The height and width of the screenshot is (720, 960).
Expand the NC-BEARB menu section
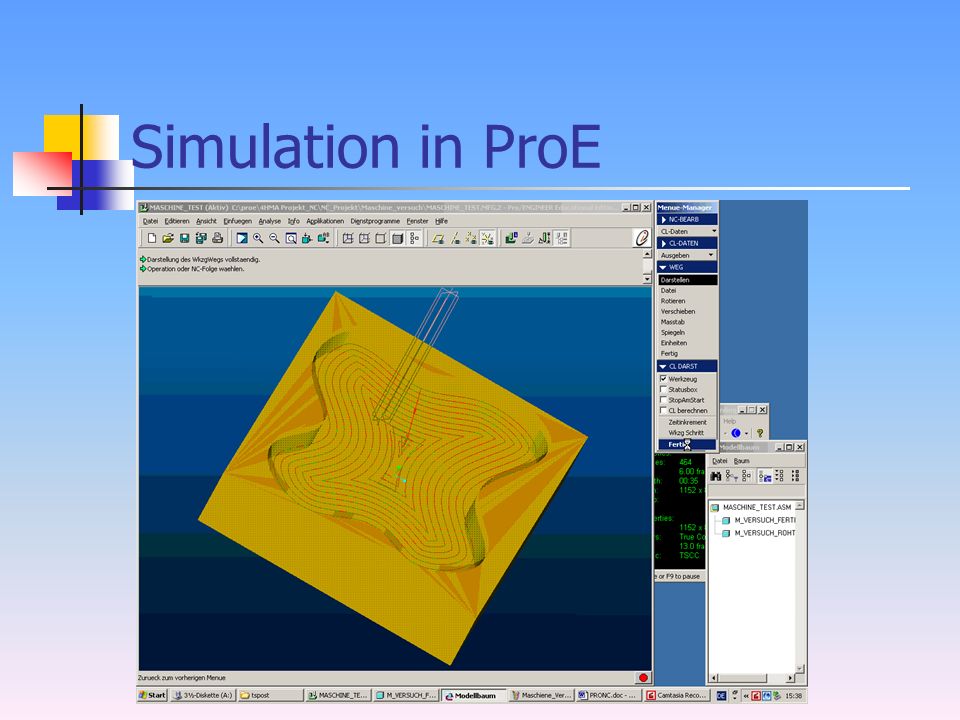click(x=688, y=219)
